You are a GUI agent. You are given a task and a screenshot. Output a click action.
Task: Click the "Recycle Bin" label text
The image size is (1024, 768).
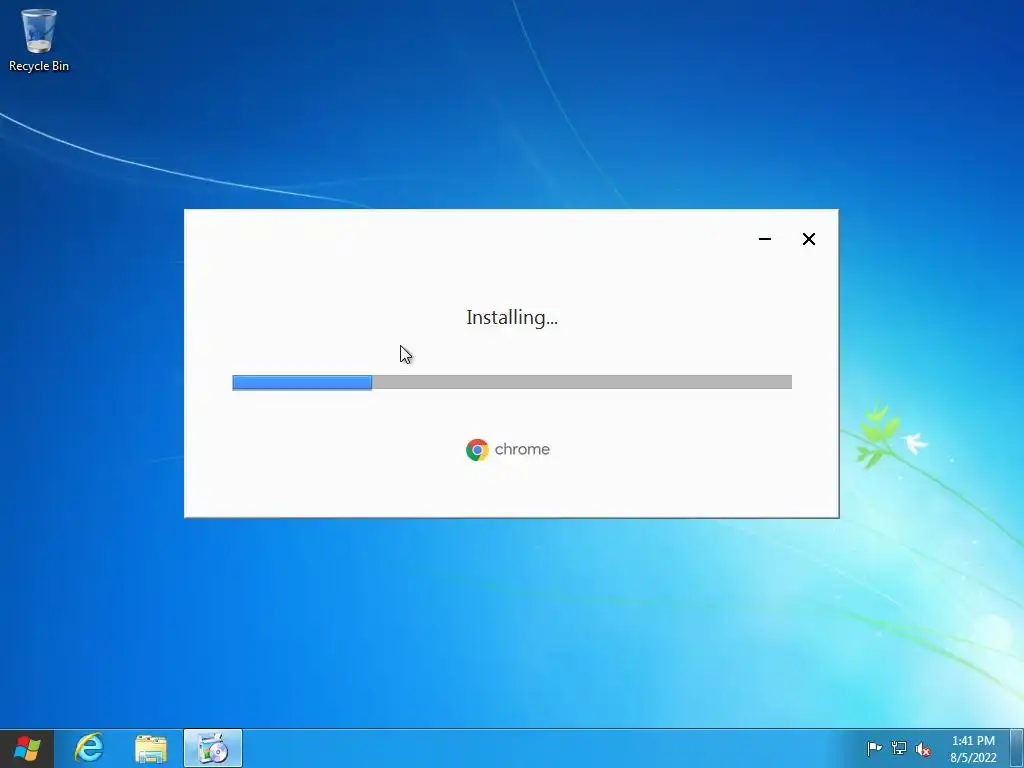coord(39,66)
